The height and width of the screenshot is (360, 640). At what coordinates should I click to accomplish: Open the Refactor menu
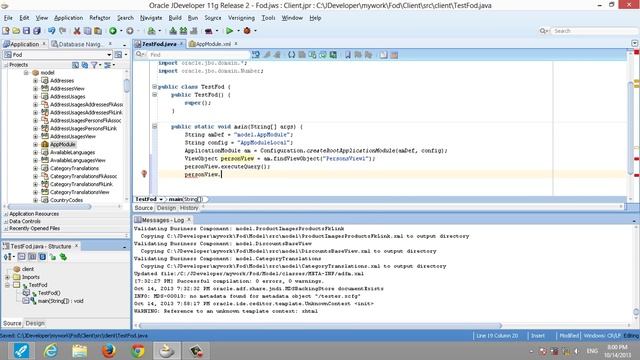[100, 18]
